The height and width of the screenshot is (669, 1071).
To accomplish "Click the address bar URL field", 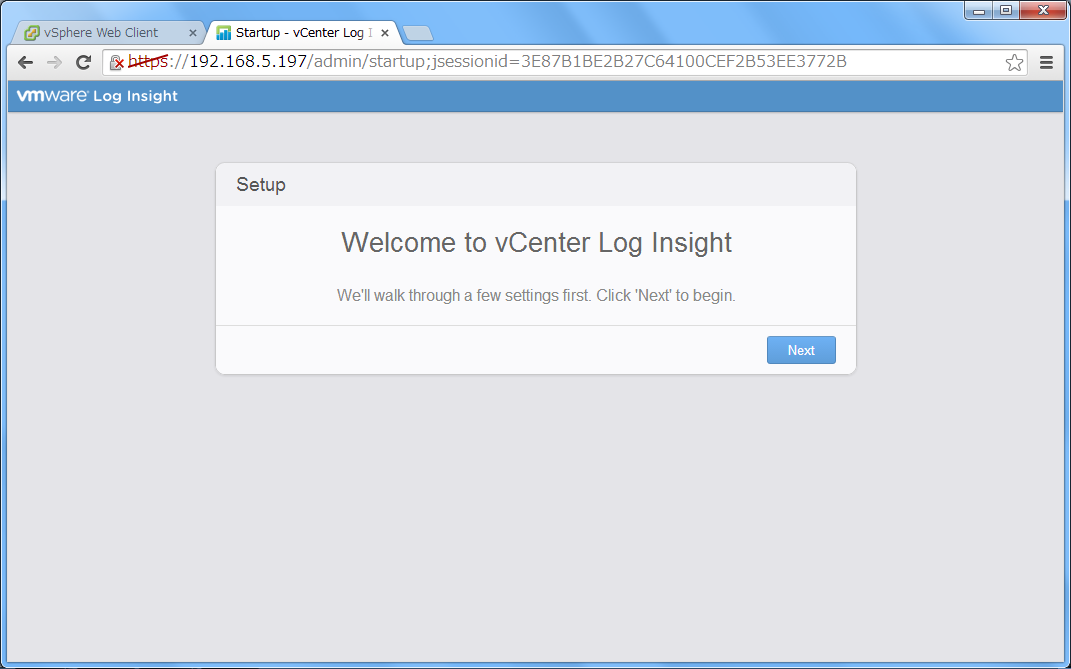I will [560, 62].
